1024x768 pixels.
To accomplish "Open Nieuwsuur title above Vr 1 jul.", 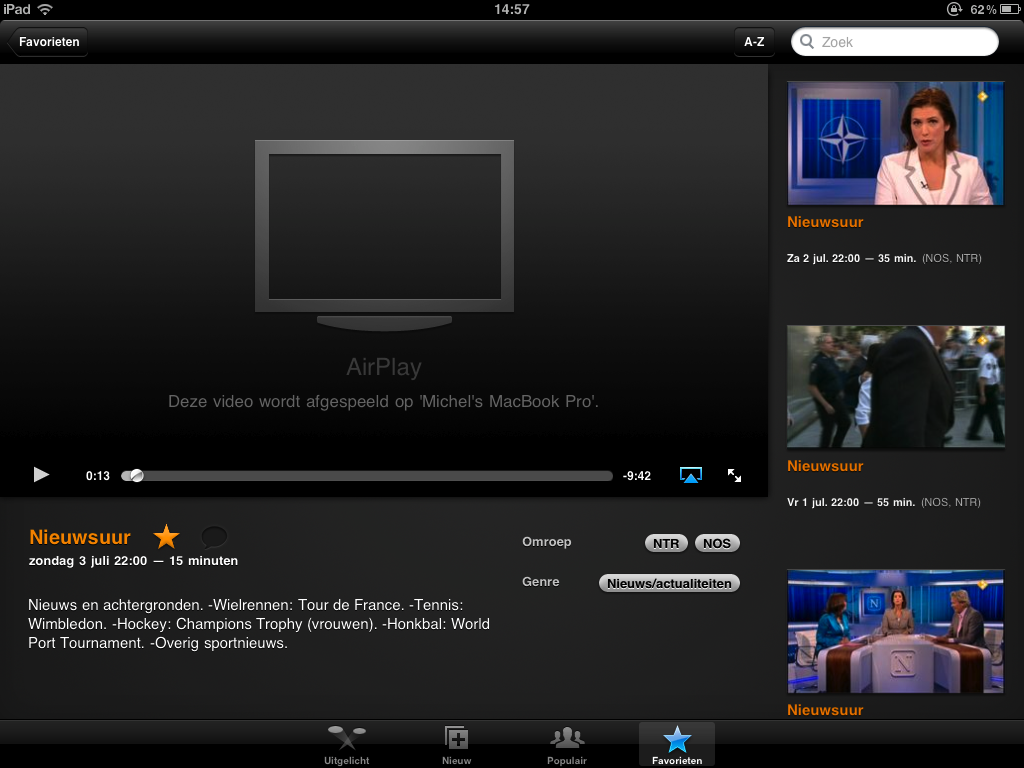I will click(825, 466).
